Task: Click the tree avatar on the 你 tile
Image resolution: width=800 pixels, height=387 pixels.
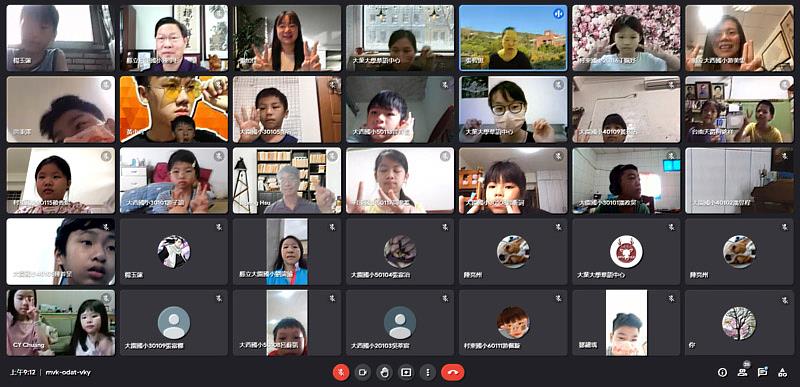Action: 739,323
